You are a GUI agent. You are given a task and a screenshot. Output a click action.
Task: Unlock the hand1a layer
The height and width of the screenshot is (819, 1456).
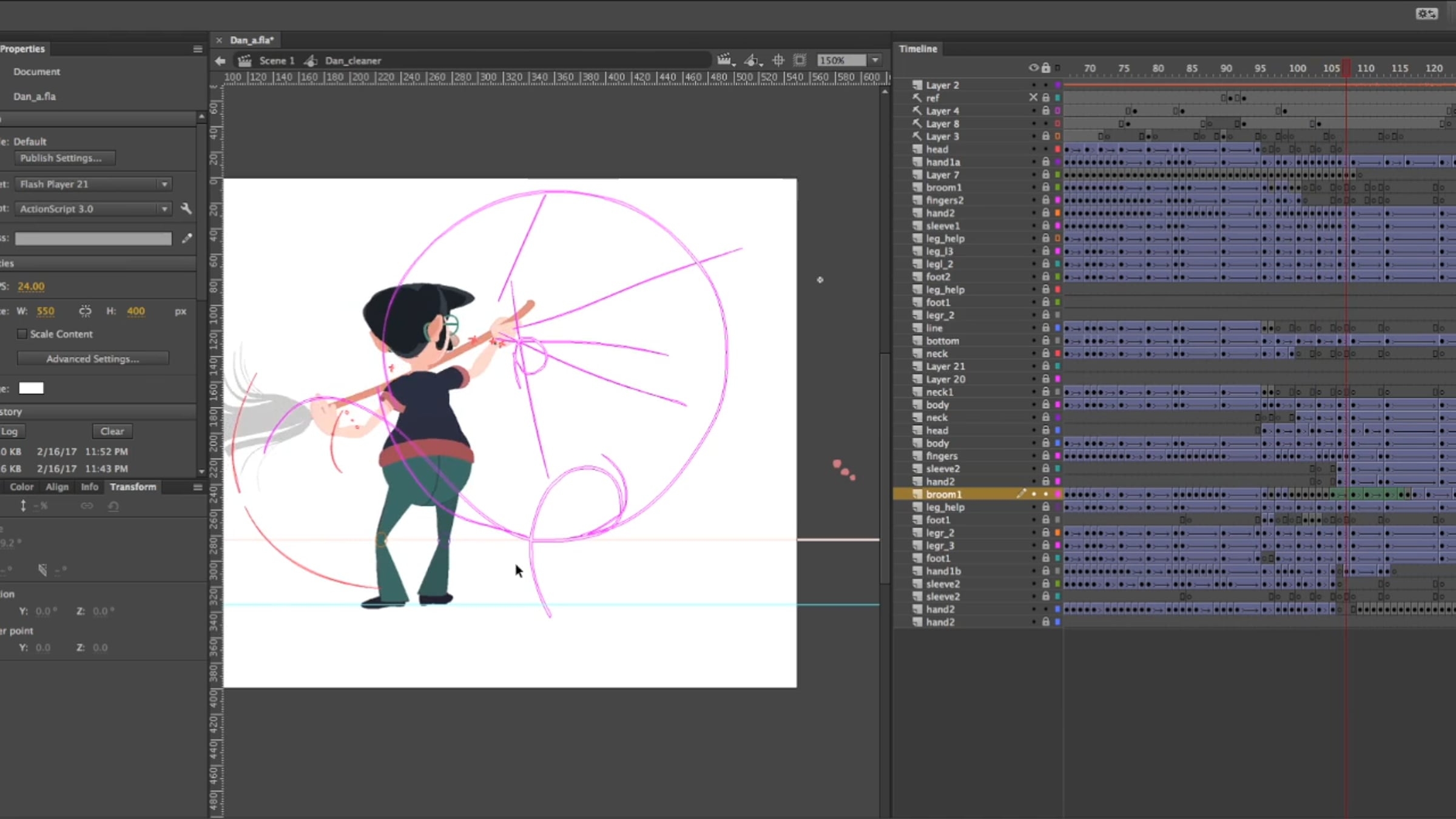(1046, 162)
